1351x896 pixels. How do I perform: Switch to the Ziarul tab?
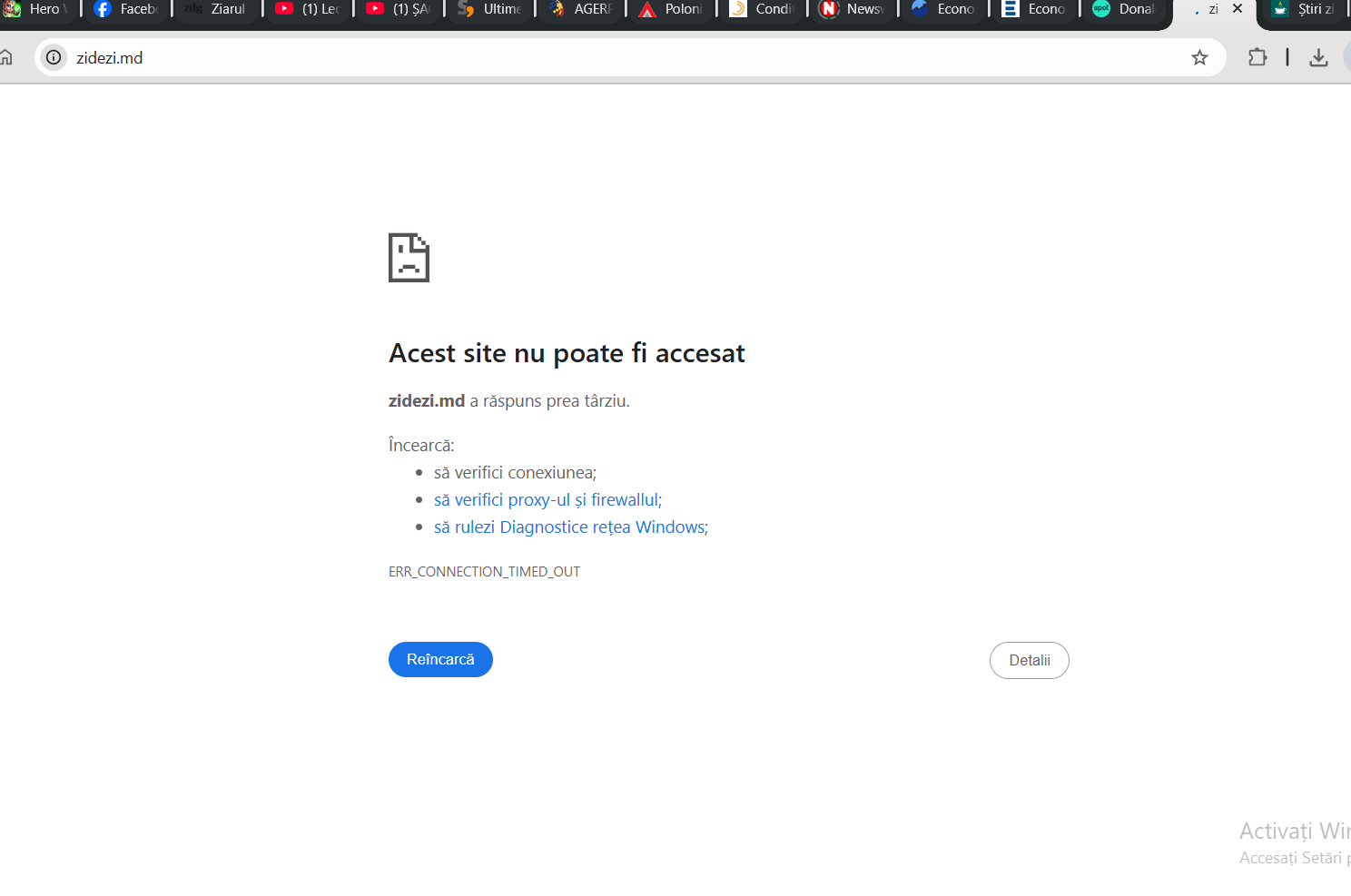click(x=217, y=9)
